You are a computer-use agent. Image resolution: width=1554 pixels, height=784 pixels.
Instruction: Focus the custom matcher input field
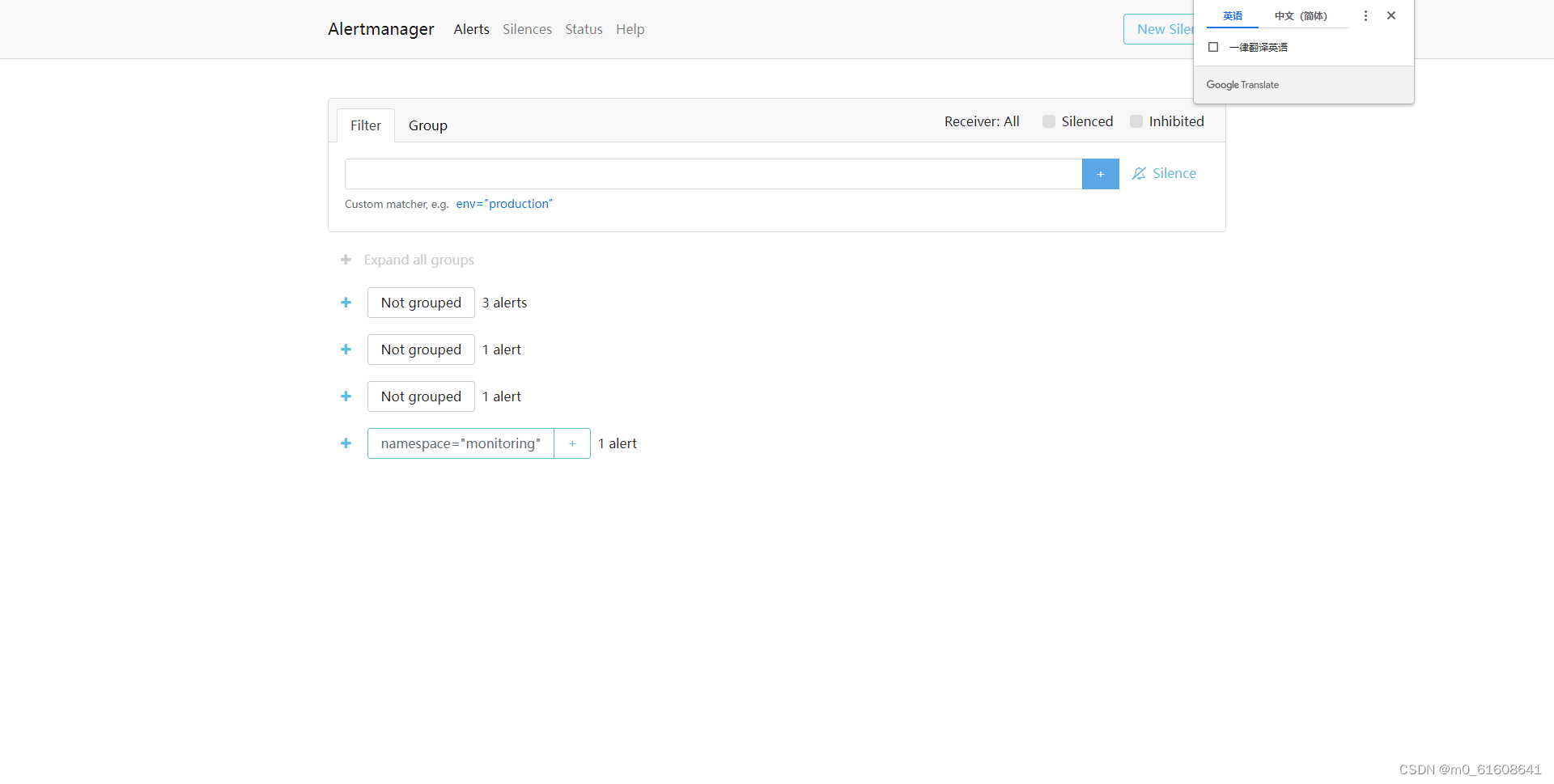click(713, 174)
